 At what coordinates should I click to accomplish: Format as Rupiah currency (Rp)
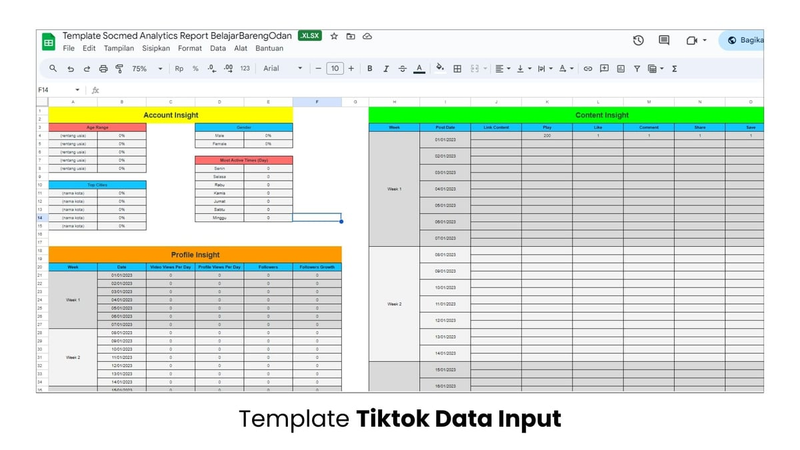179,68
